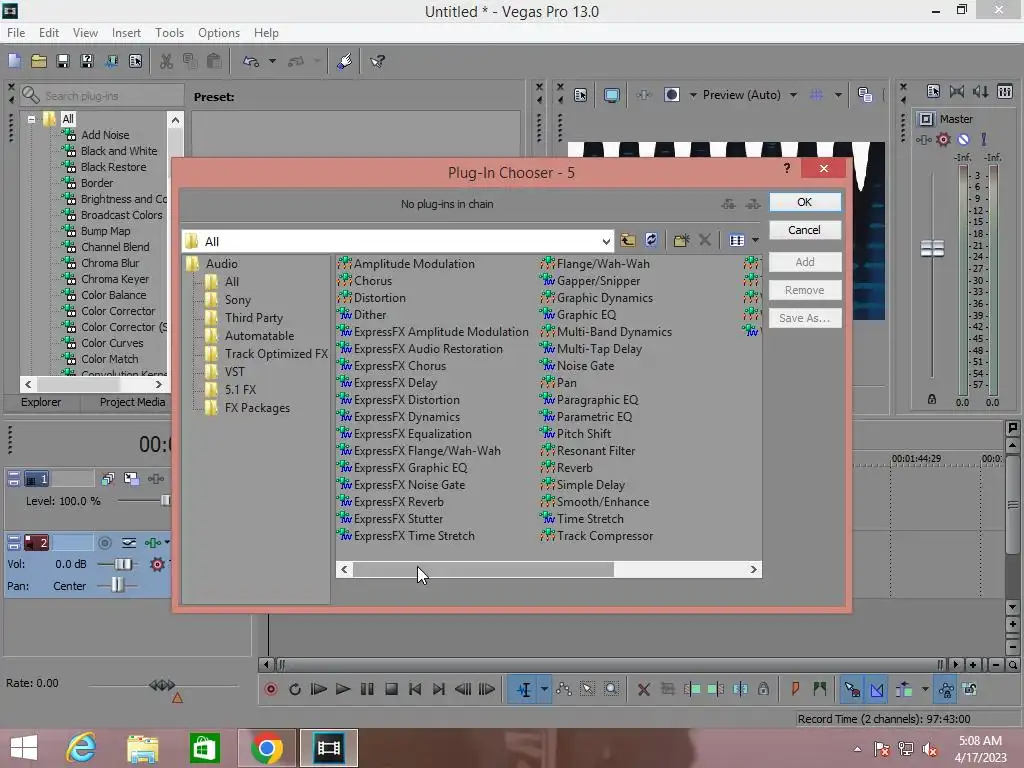1024x768 pixels.
Task: Go to end with transport button
Action: click(439, 689)
